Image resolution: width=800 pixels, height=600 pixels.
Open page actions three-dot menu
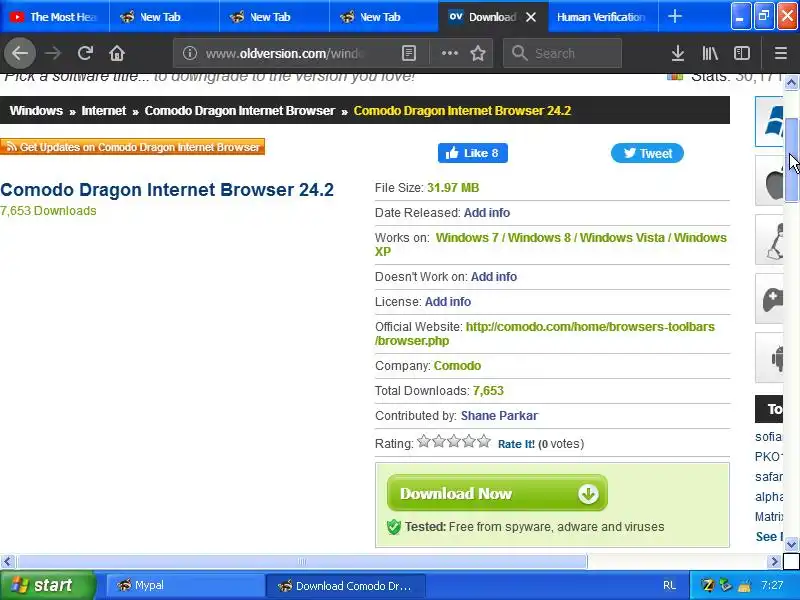449,53
